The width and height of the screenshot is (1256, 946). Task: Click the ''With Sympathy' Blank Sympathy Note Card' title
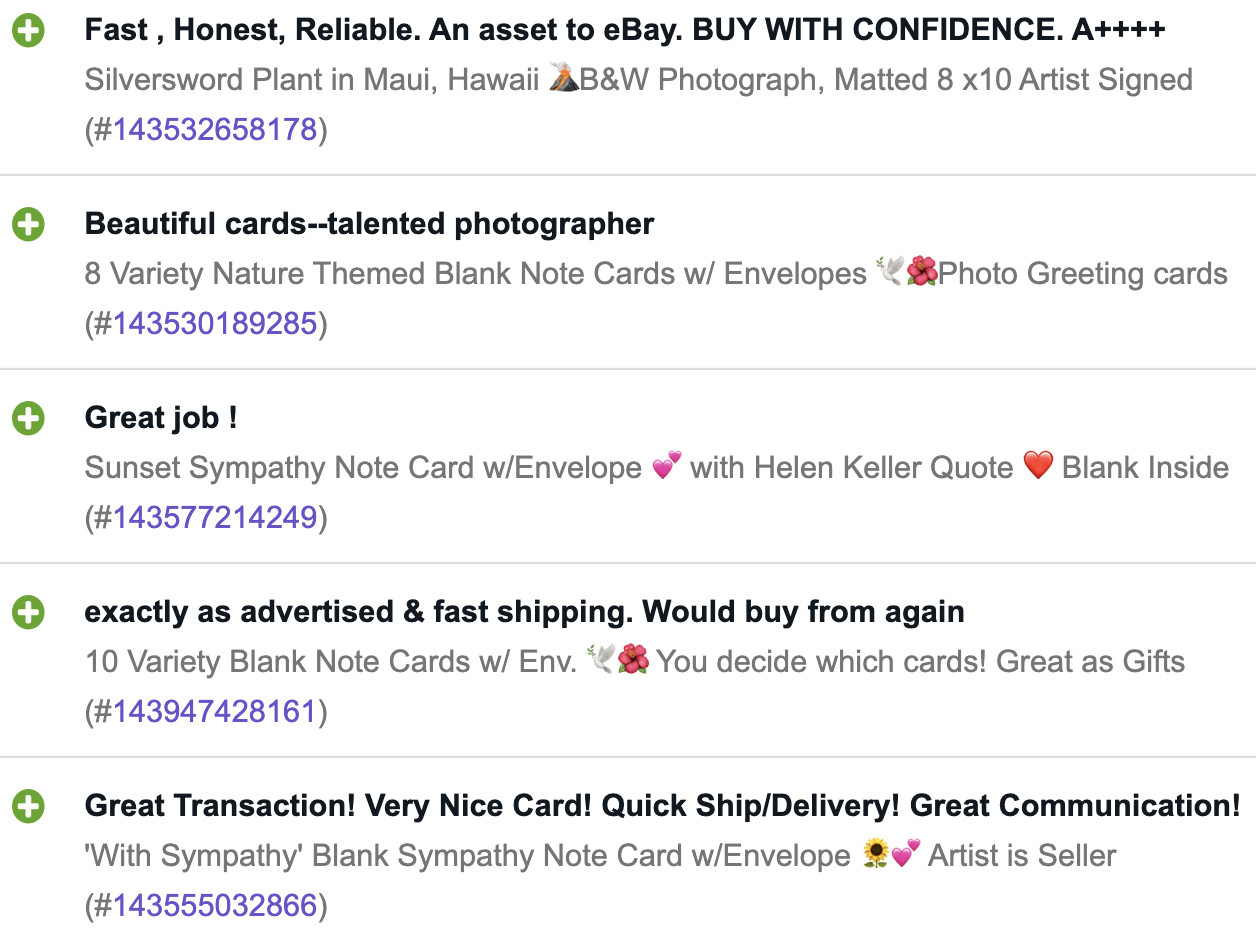coord(601,856)
